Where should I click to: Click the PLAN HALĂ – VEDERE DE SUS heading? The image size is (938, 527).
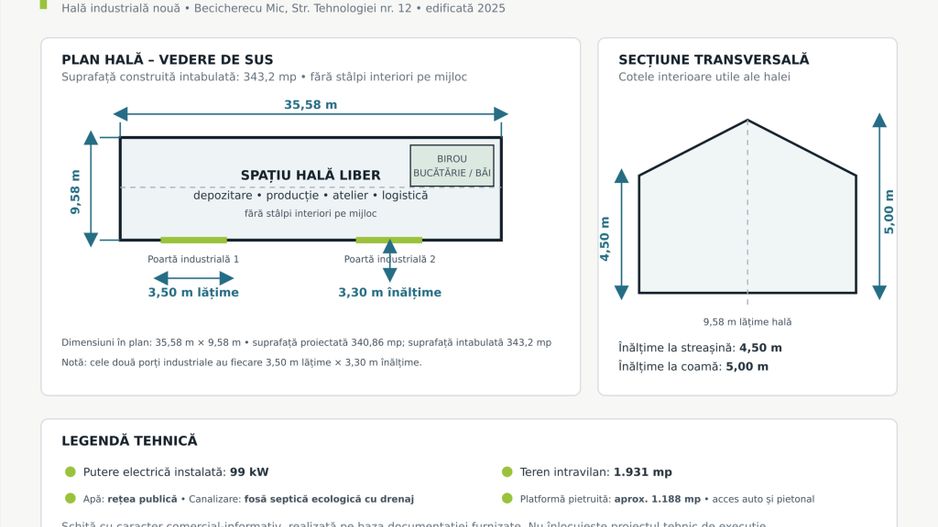click(x=168, y=60)
